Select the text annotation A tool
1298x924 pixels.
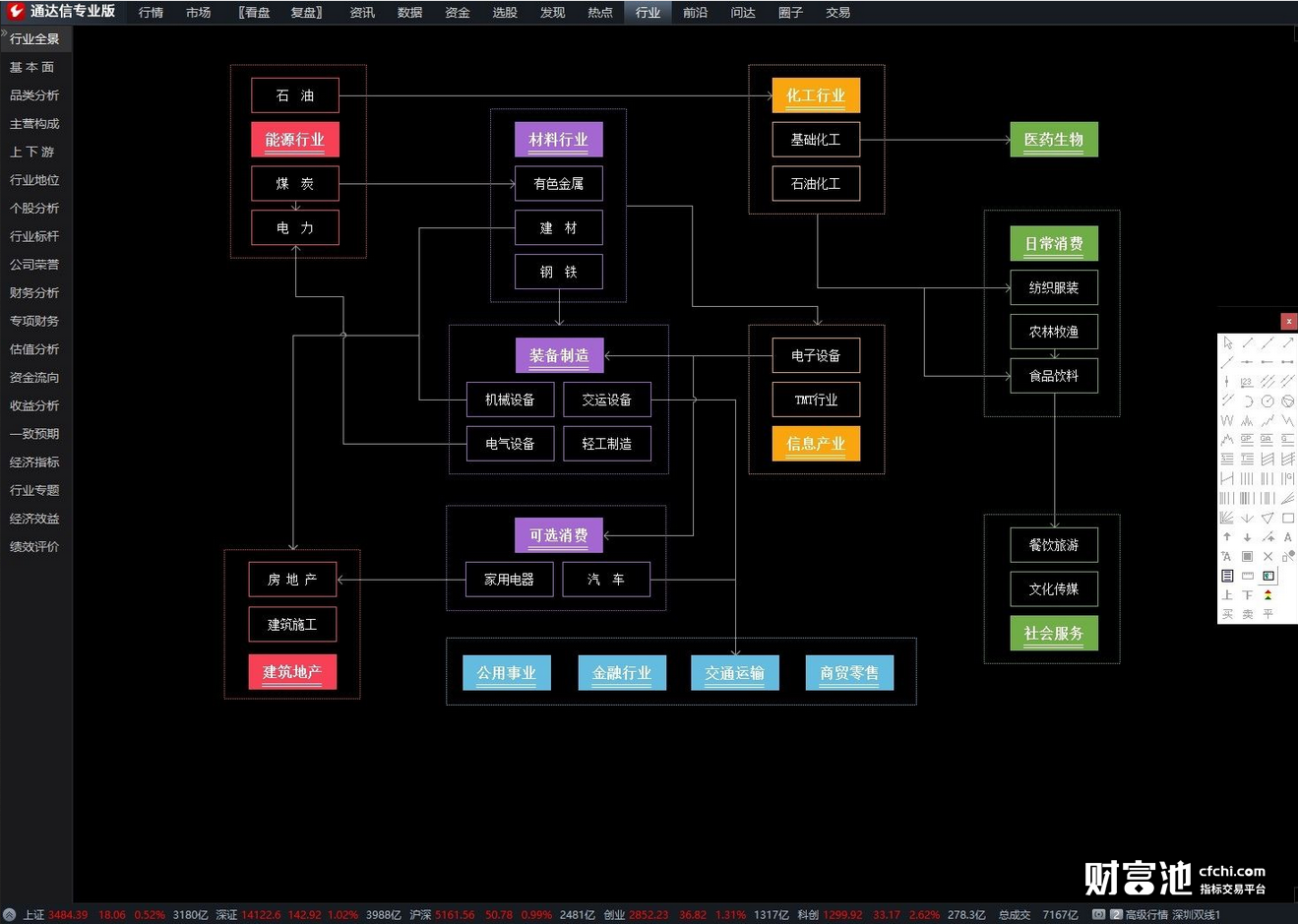pos(1288,537)
